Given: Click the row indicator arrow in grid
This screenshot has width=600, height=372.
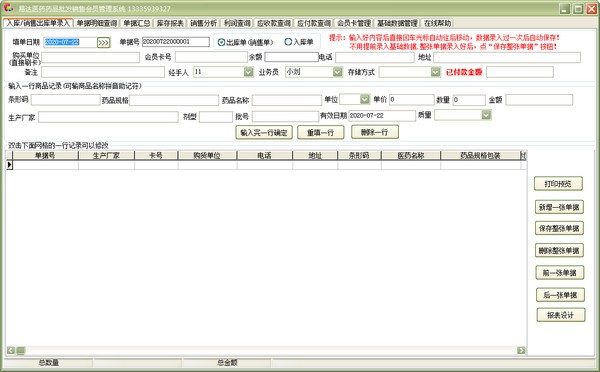Looking at the screenshot, I should [9, 165].
